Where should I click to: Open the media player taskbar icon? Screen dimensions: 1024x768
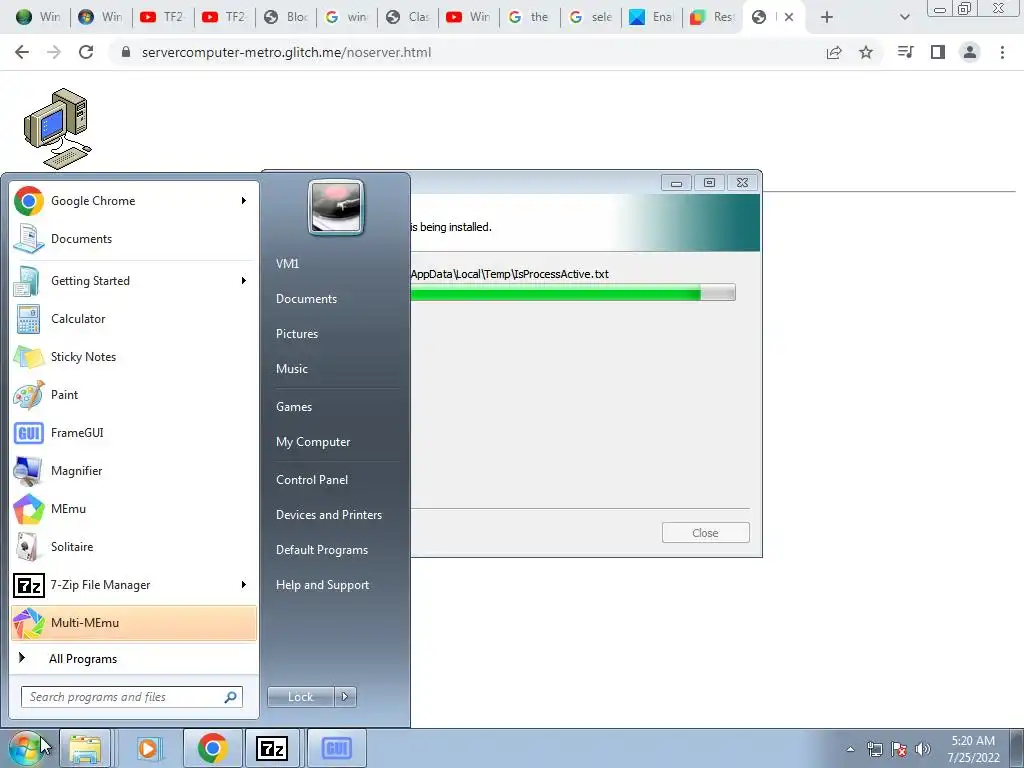(x=149, y=748)
